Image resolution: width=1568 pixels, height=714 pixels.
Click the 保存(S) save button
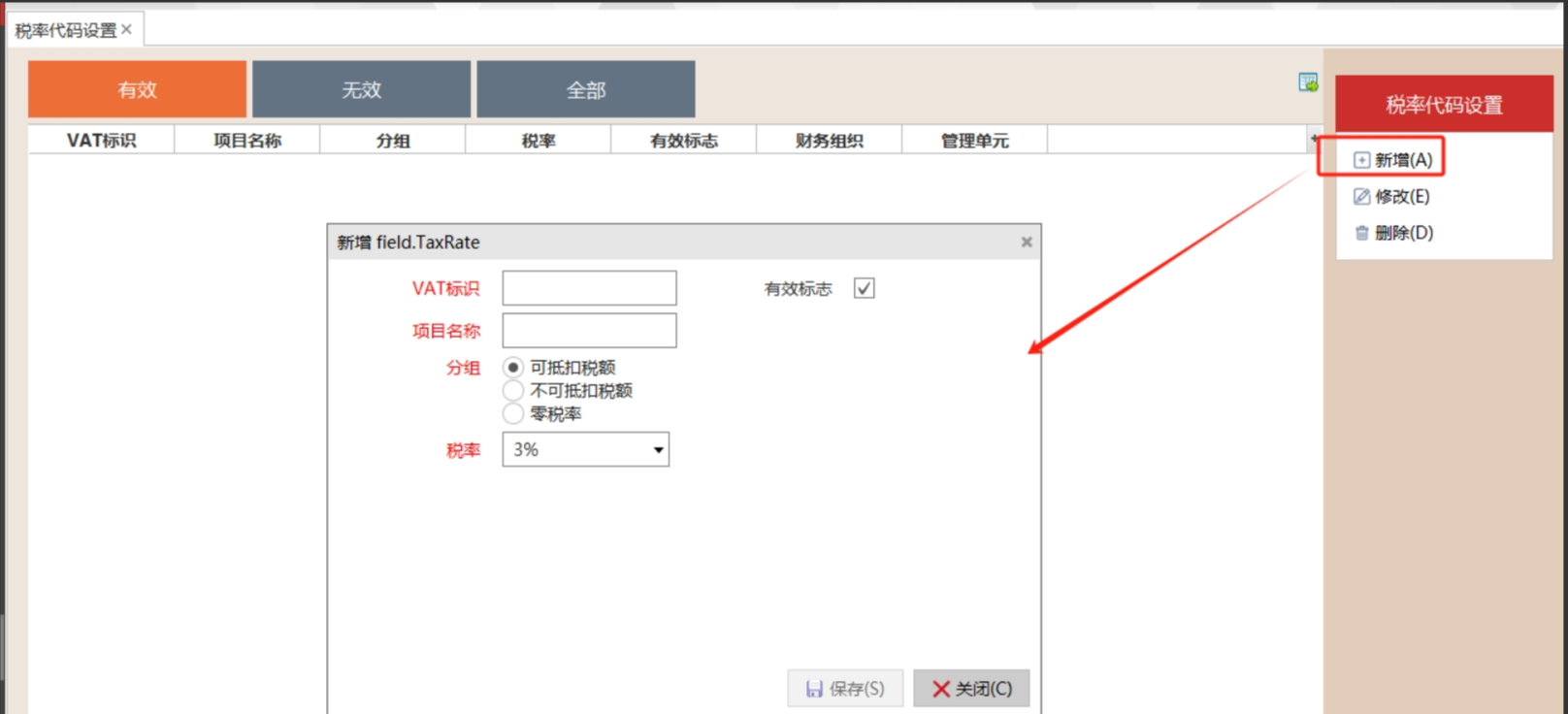pyautogui.click(x=845, y=689)
